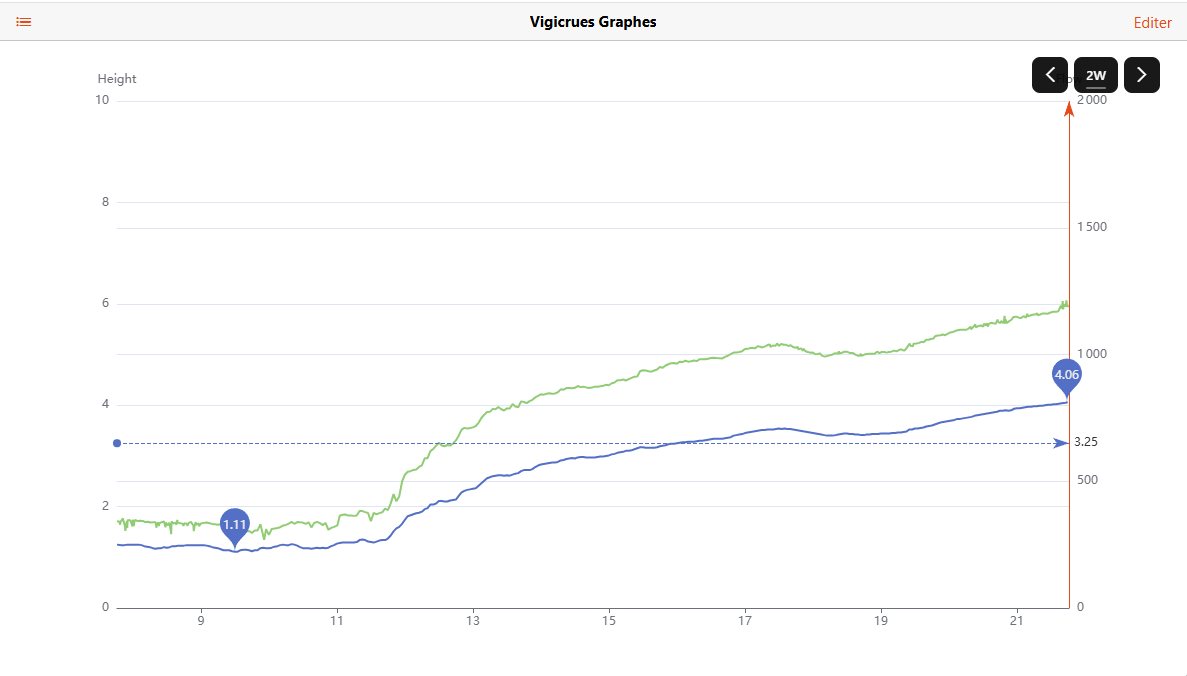1187x676 pixels.
Task: Click the Editer link
Action: click(x=1152, y=22)
